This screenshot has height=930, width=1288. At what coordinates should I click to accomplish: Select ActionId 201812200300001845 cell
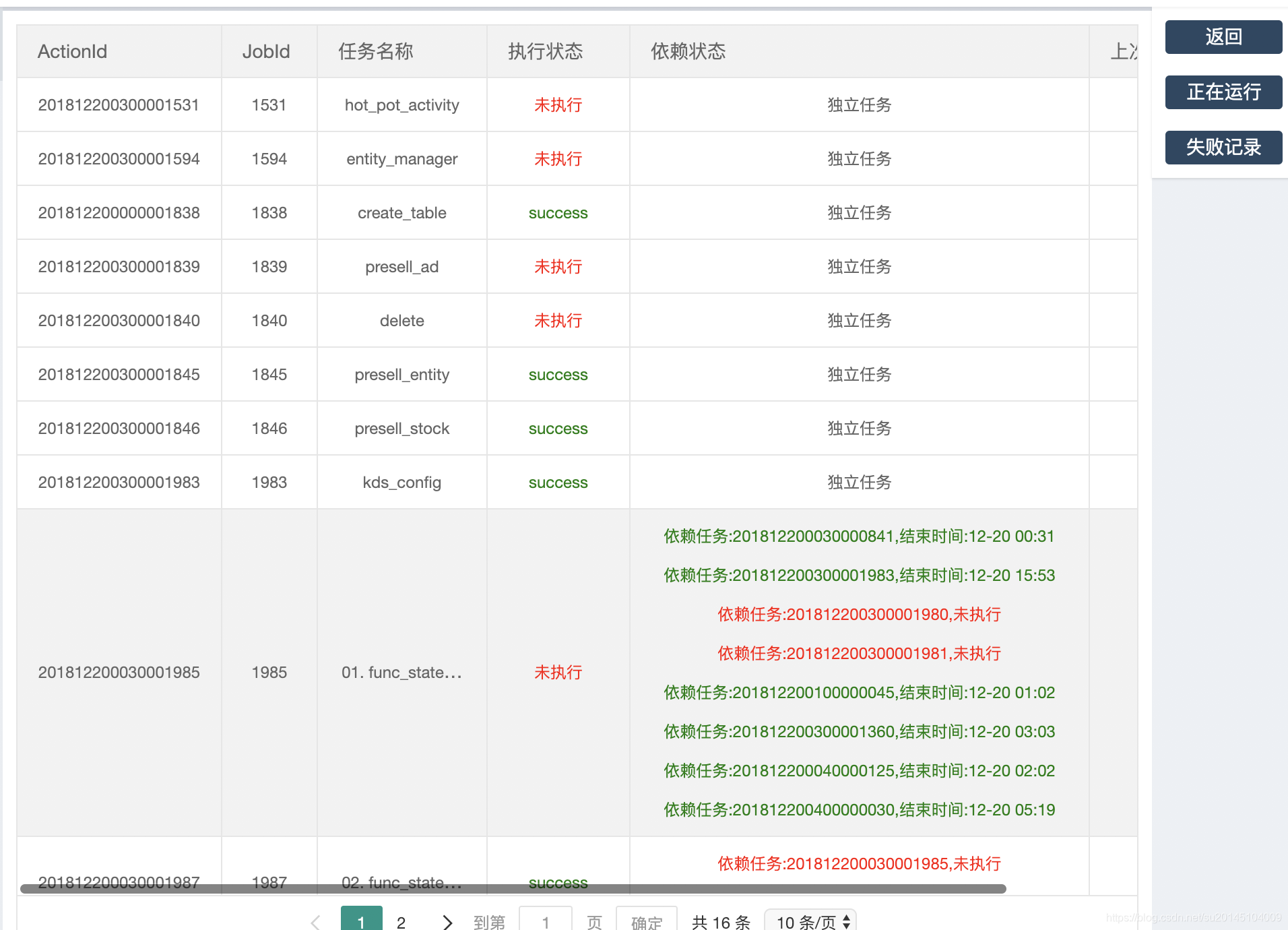[119, 375]
